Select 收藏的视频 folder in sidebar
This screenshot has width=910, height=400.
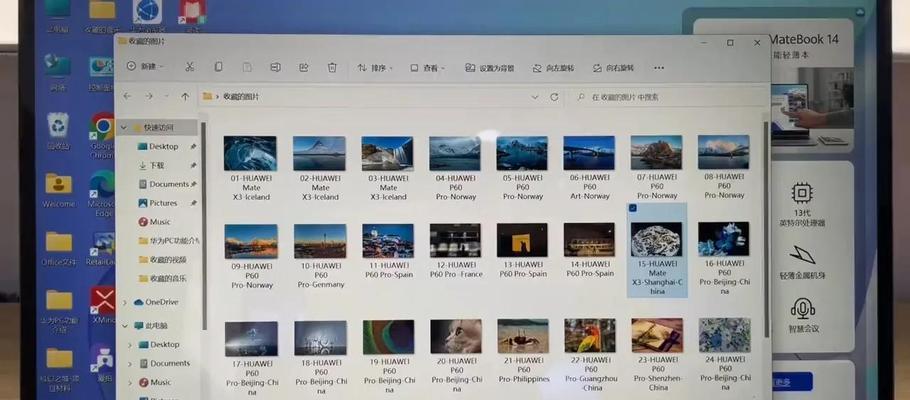pyautogui.click(x=163, y=260)
